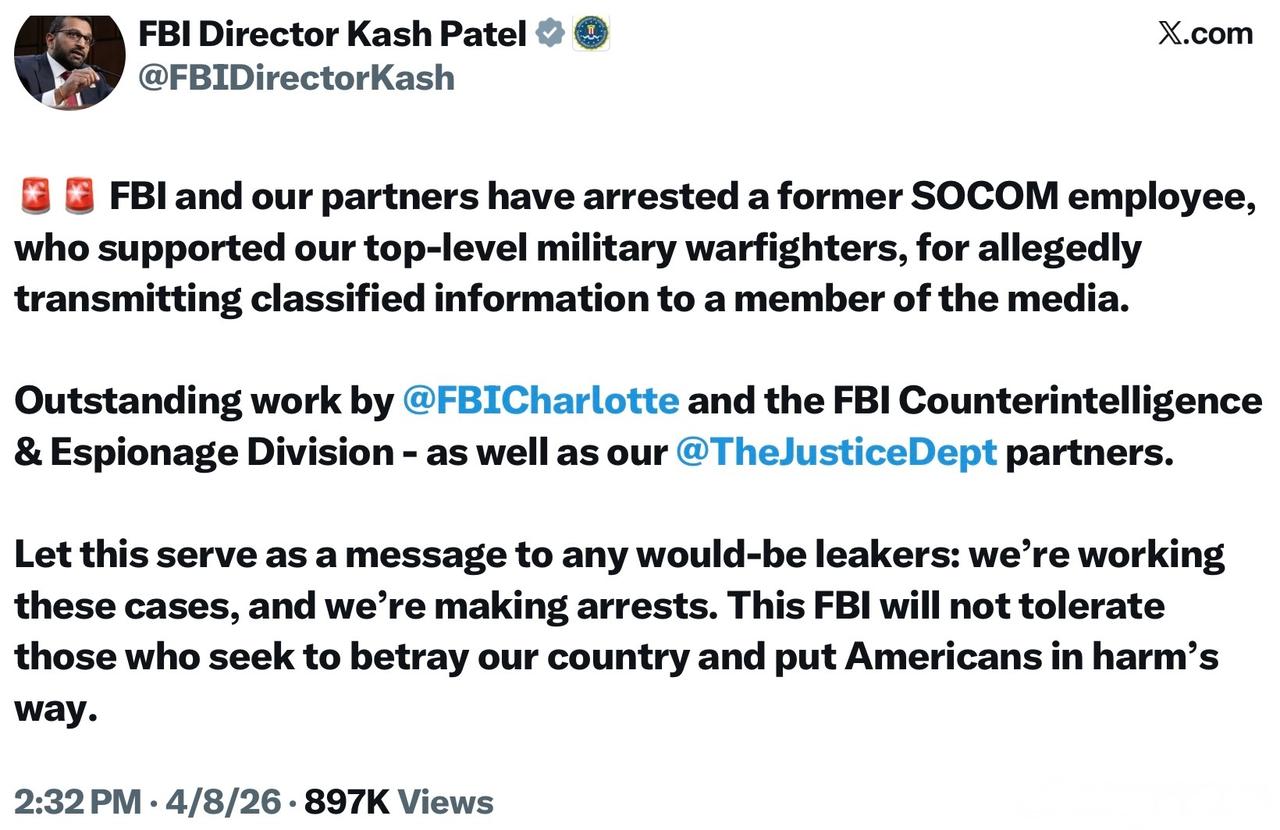Viewport: 1280px width, 830px height.
Task: Open the @FBIDirectorKash handle
Action: tap(296, 77)
